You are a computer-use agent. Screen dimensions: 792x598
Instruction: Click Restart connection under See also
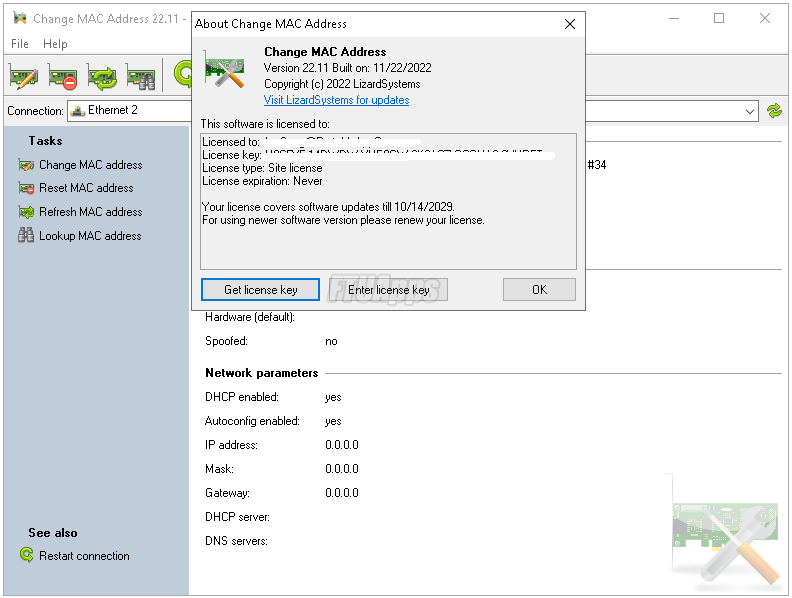coord(84,556)
